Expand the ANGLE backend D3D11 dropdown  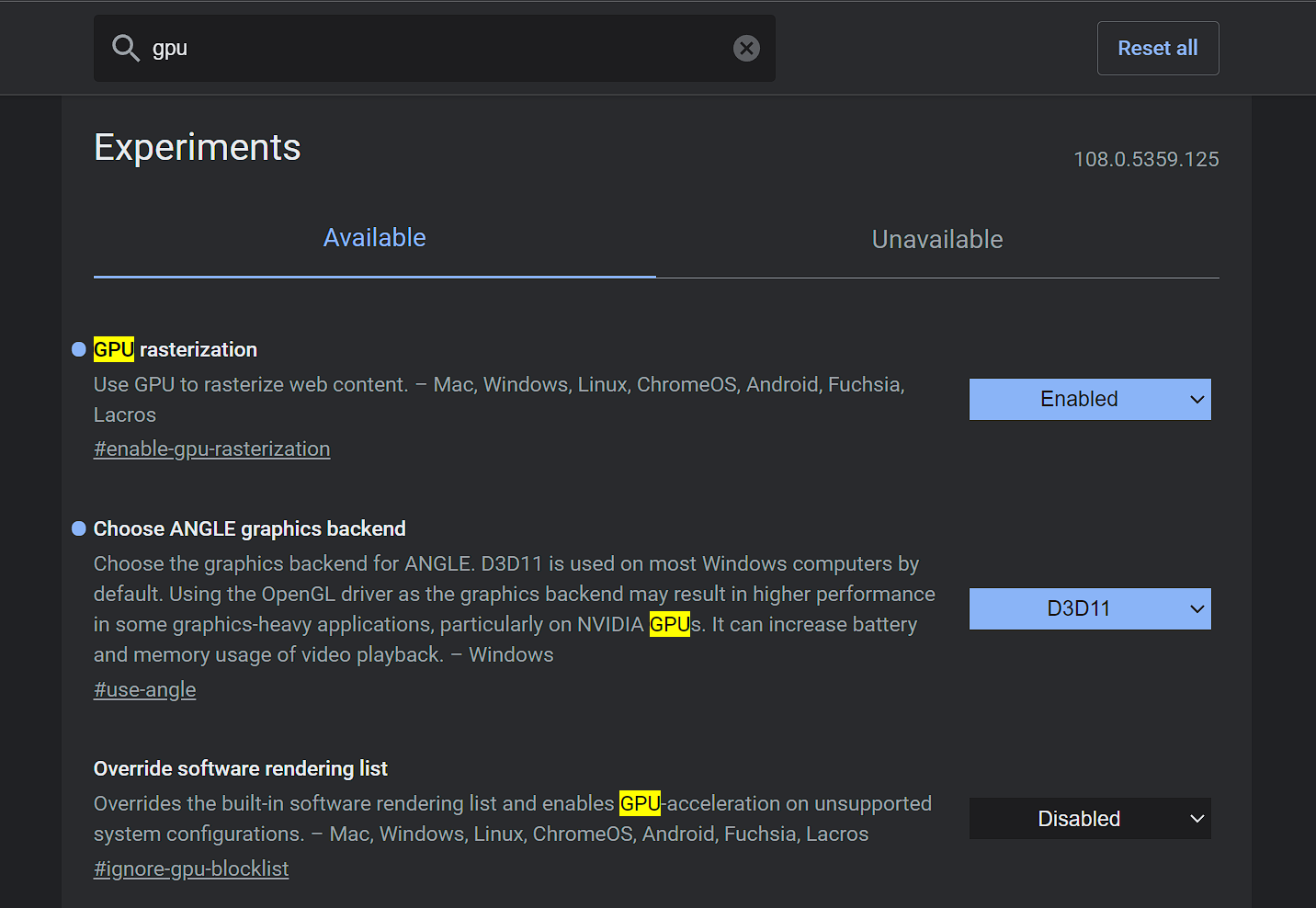[1089, 609]
